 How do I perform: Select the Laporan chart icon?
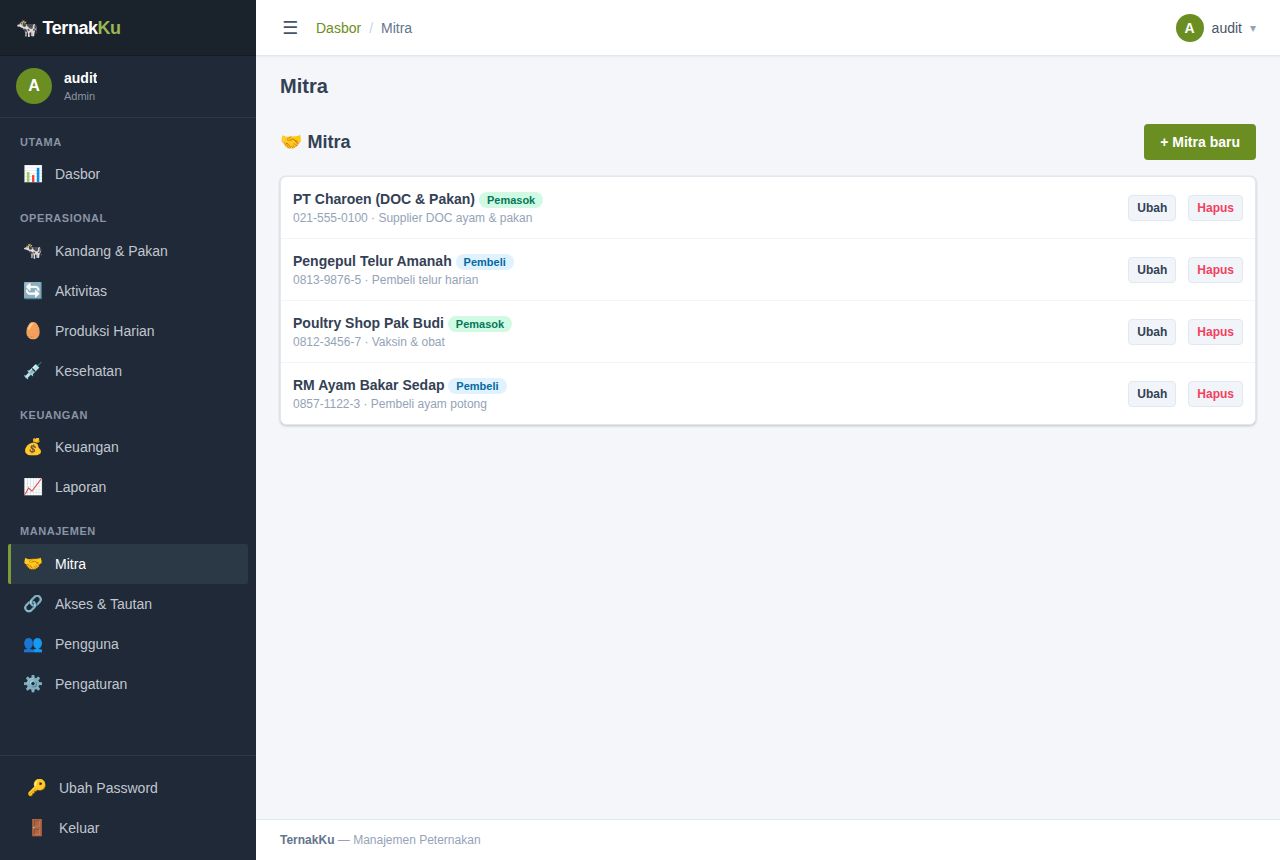pyautogui.click(x=33, y=487)
